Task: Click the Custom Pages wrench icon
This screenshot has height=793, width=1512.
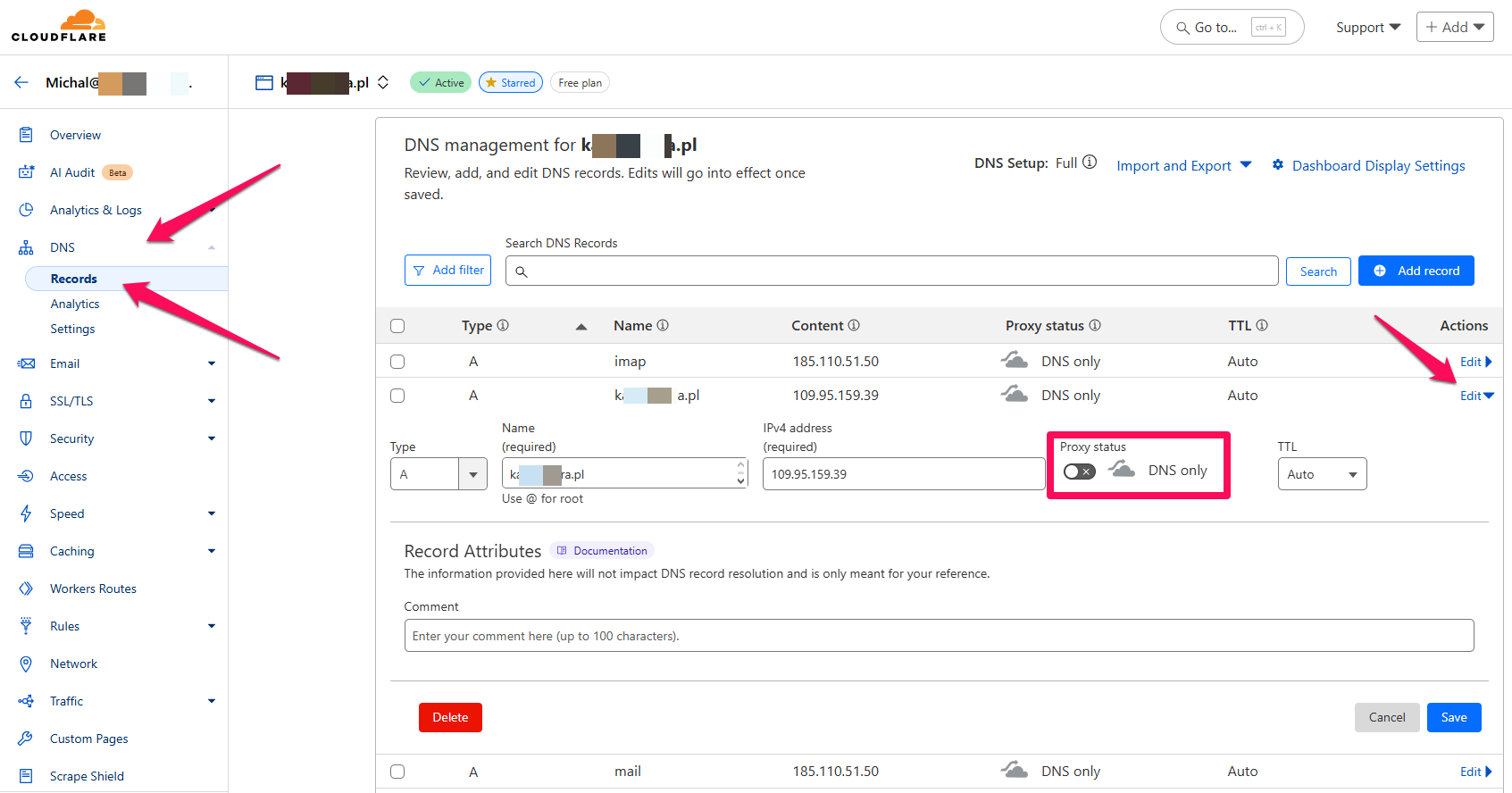Action: (x=26, y=739)
